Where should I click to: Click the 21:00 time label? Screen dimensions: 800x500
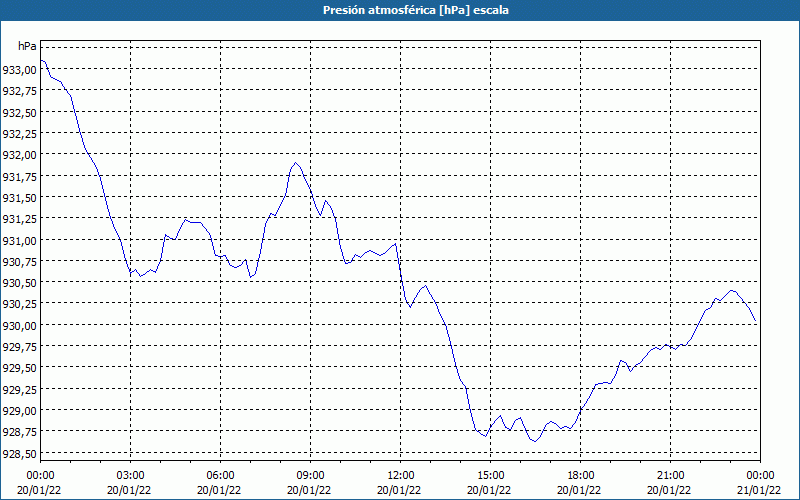pos(670,476)
